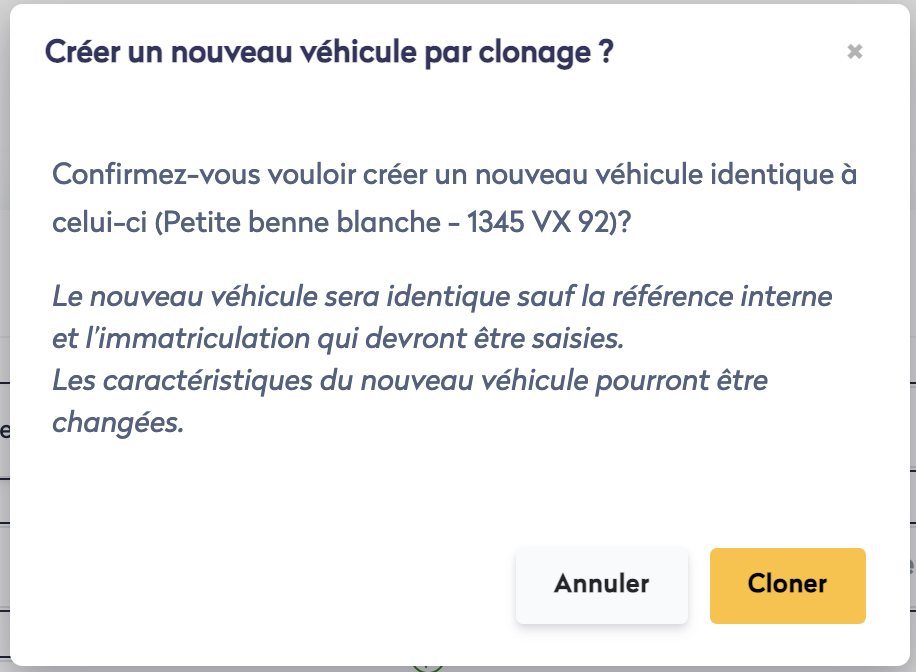Click the yellow Cloner button

coord(787,585)
